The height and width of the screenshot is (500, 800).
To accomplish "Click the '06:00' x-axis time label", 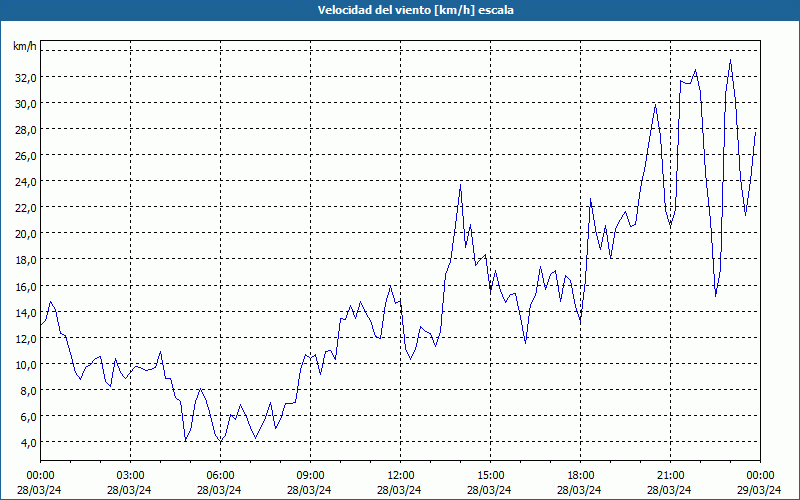I will tap(220, 476).
